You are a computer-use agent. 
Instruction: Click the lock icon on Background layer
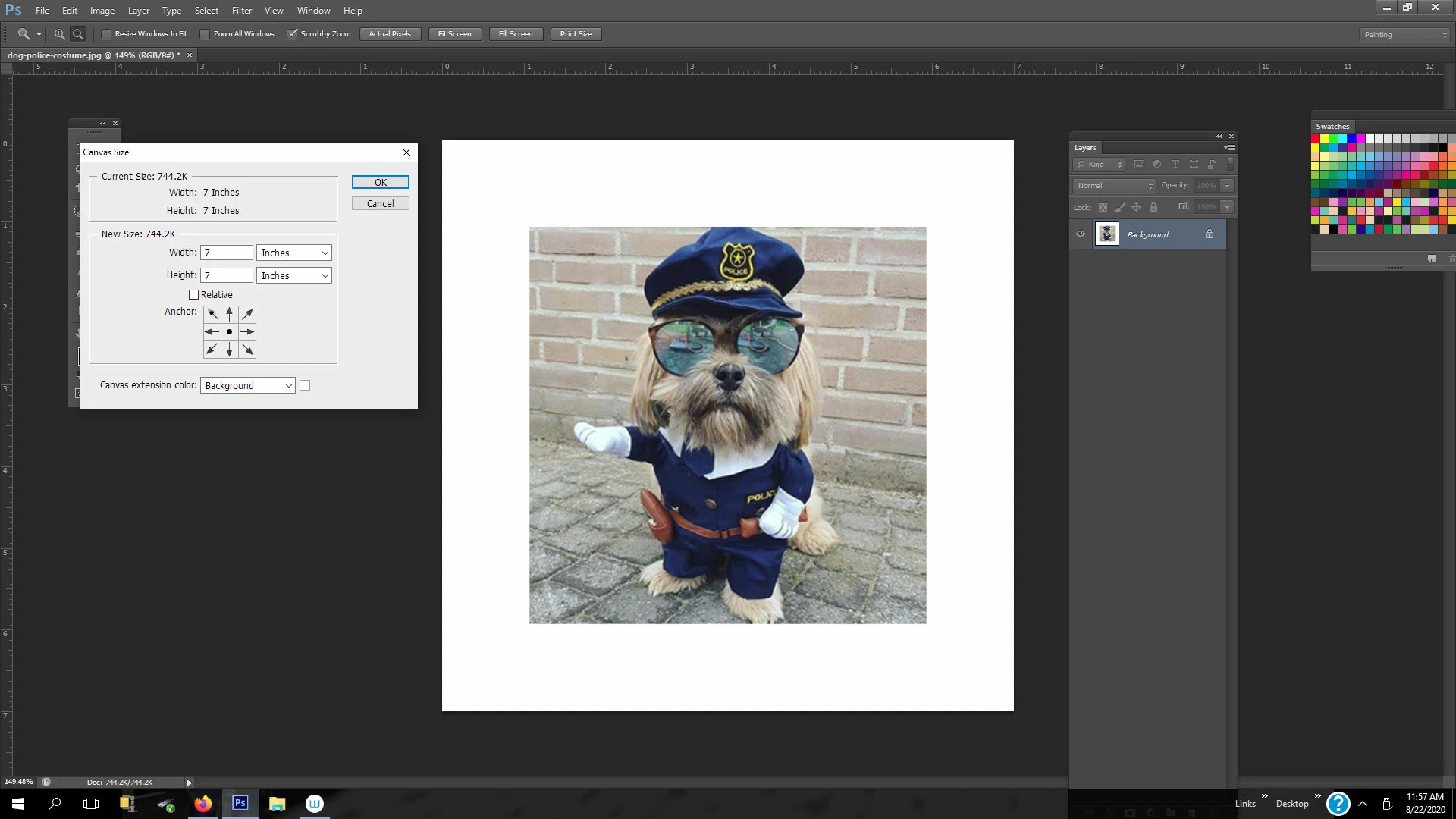pos(1210,234)
